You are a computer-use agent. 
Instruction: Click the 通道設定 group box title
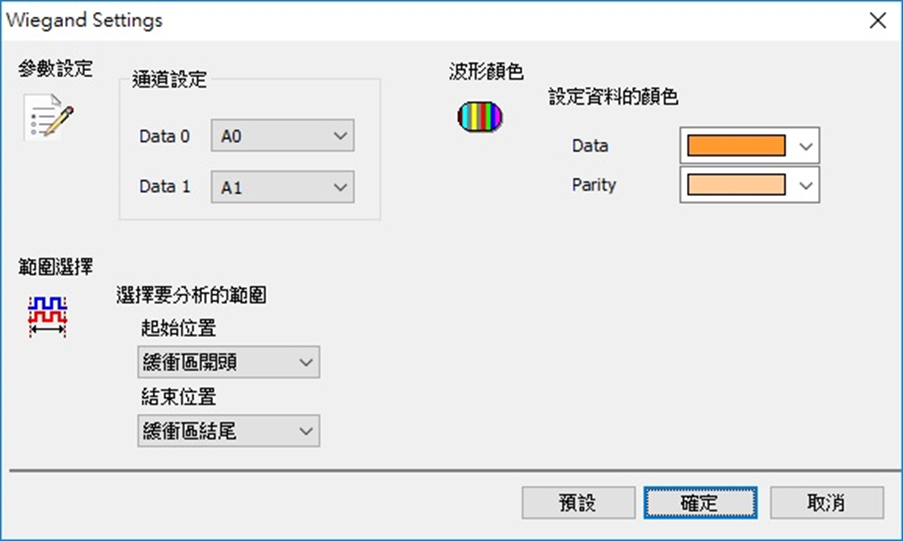[x=169, y=80]
